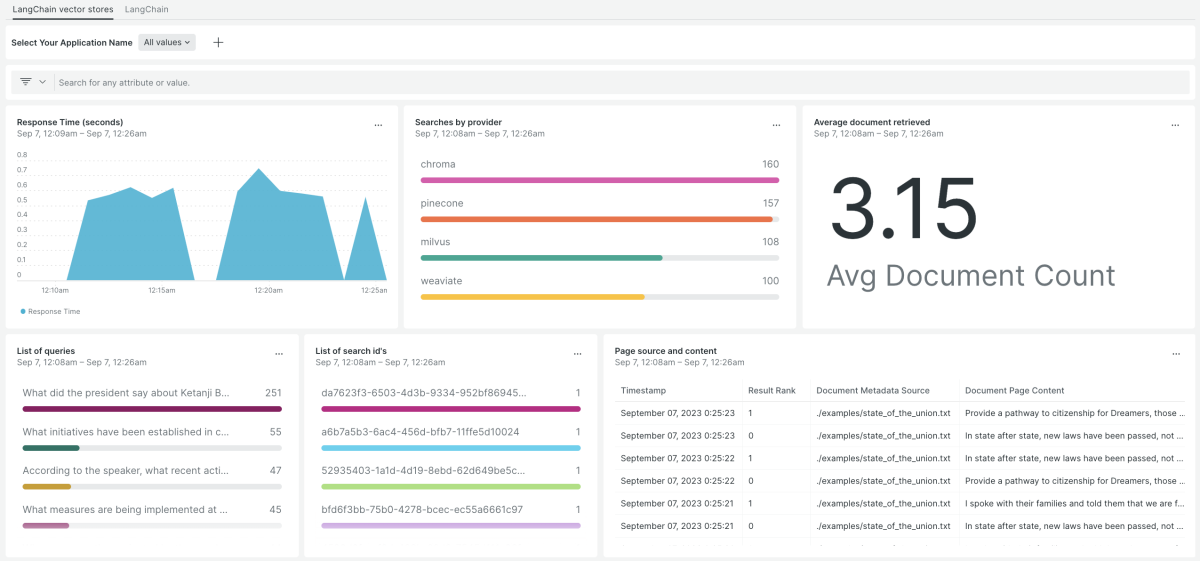Sort by the Timestamp column header
1200x561 pixels.
click(643, 390)
